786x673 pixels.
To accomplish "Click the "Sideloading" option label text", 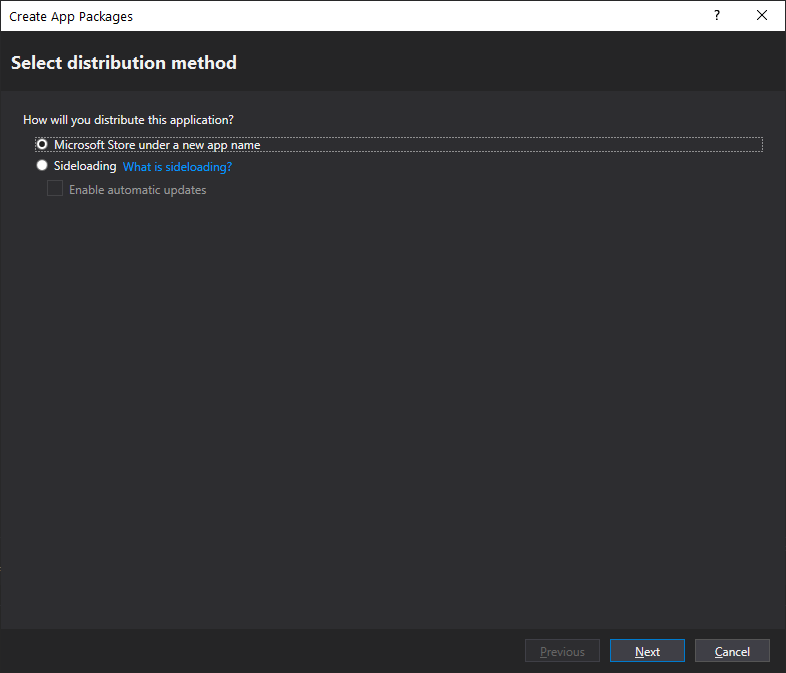I will [x=85, y=166].
